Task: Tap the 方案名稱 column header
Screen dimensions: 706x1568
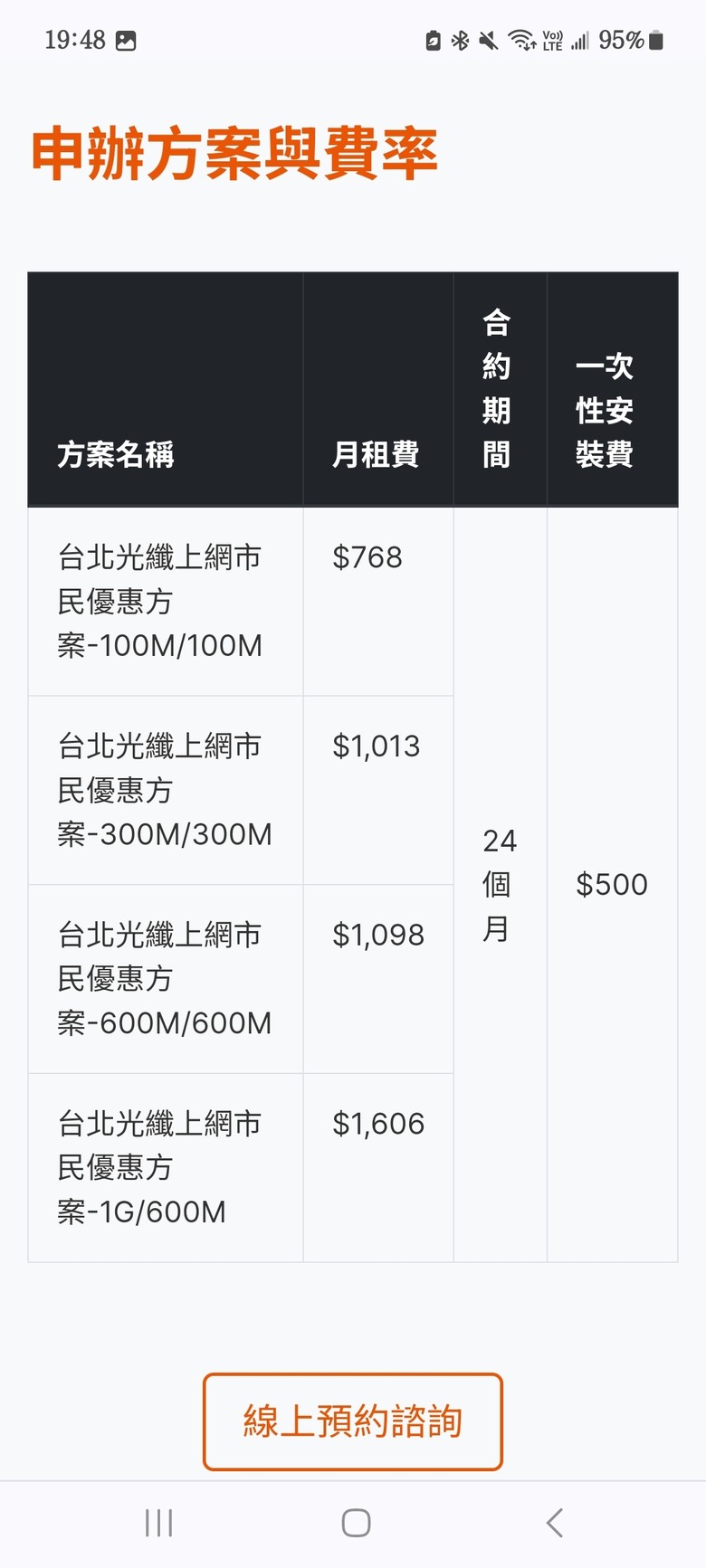Action: pos(116,454)
